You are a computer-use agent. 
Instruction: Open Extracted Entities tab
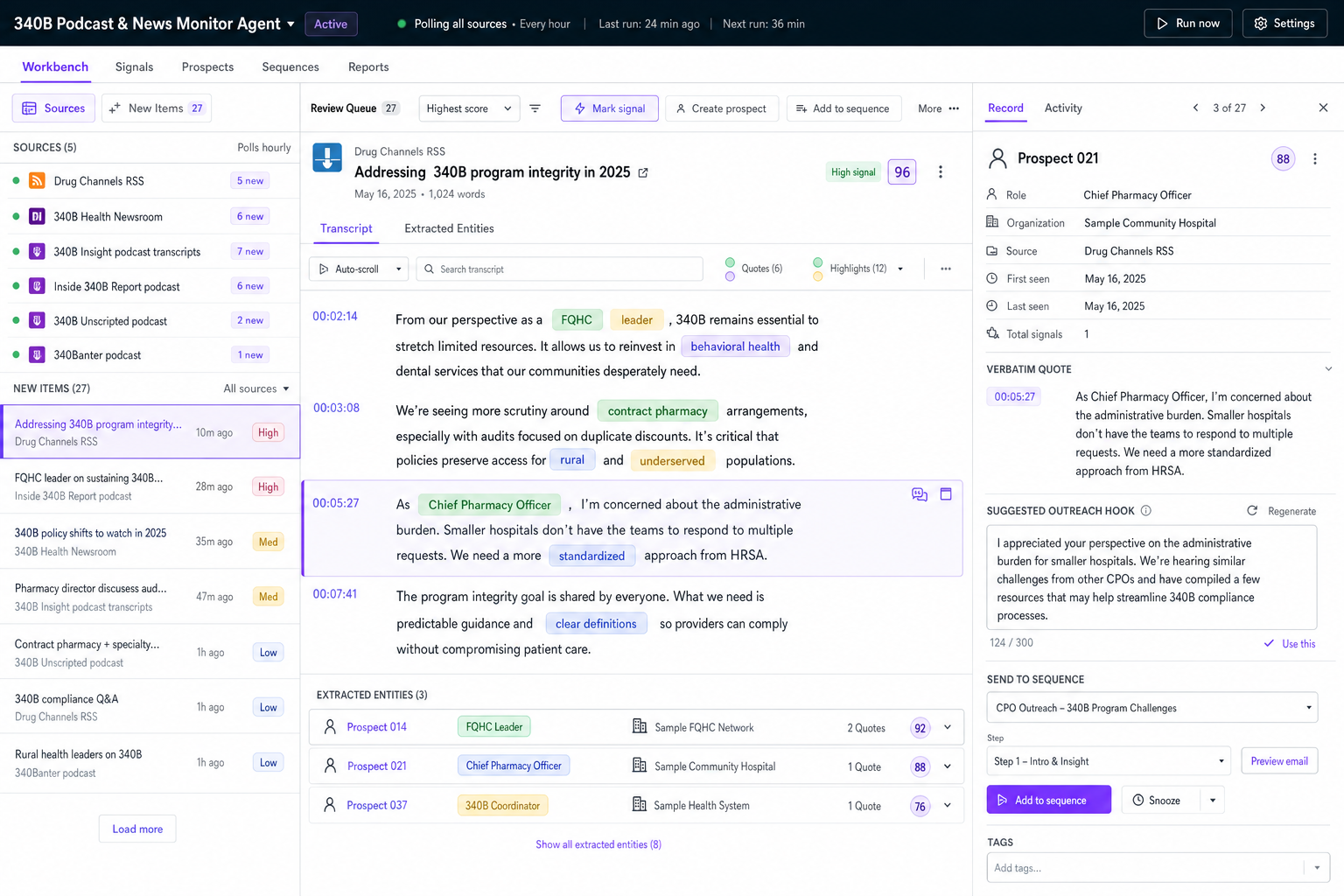click(x=449, y=228)
